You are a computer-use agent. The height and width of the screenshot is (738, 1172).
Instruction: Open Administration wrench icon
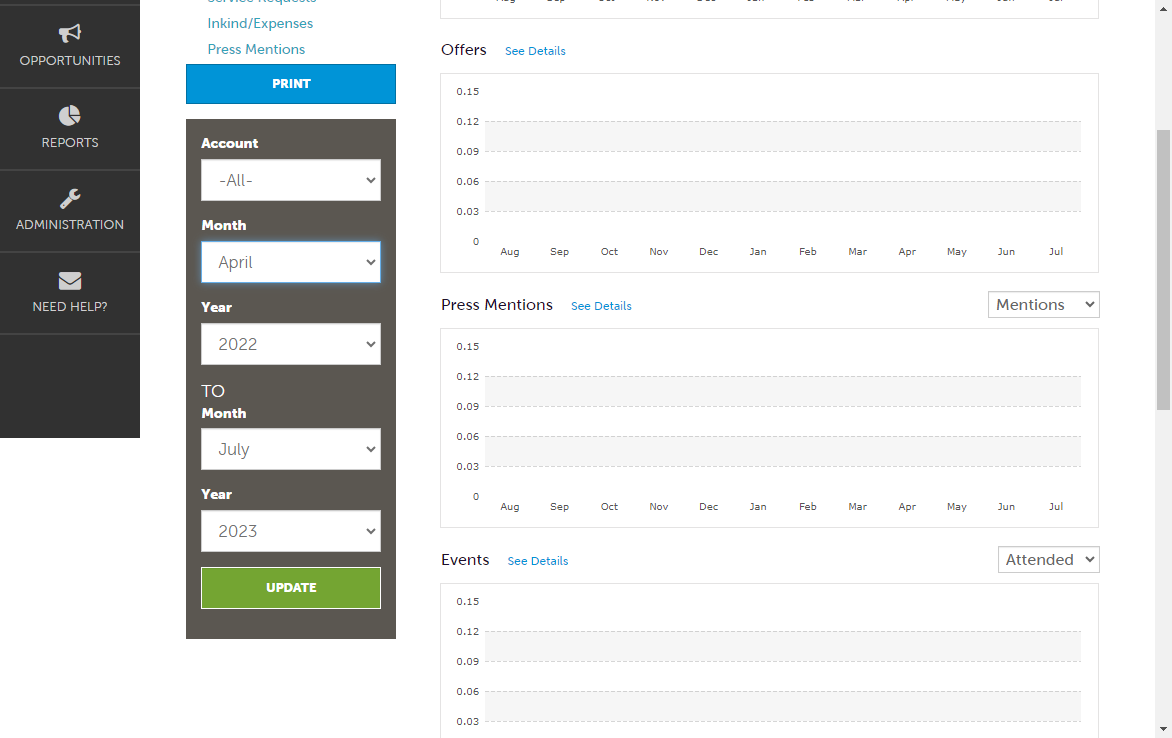point(70,198)
